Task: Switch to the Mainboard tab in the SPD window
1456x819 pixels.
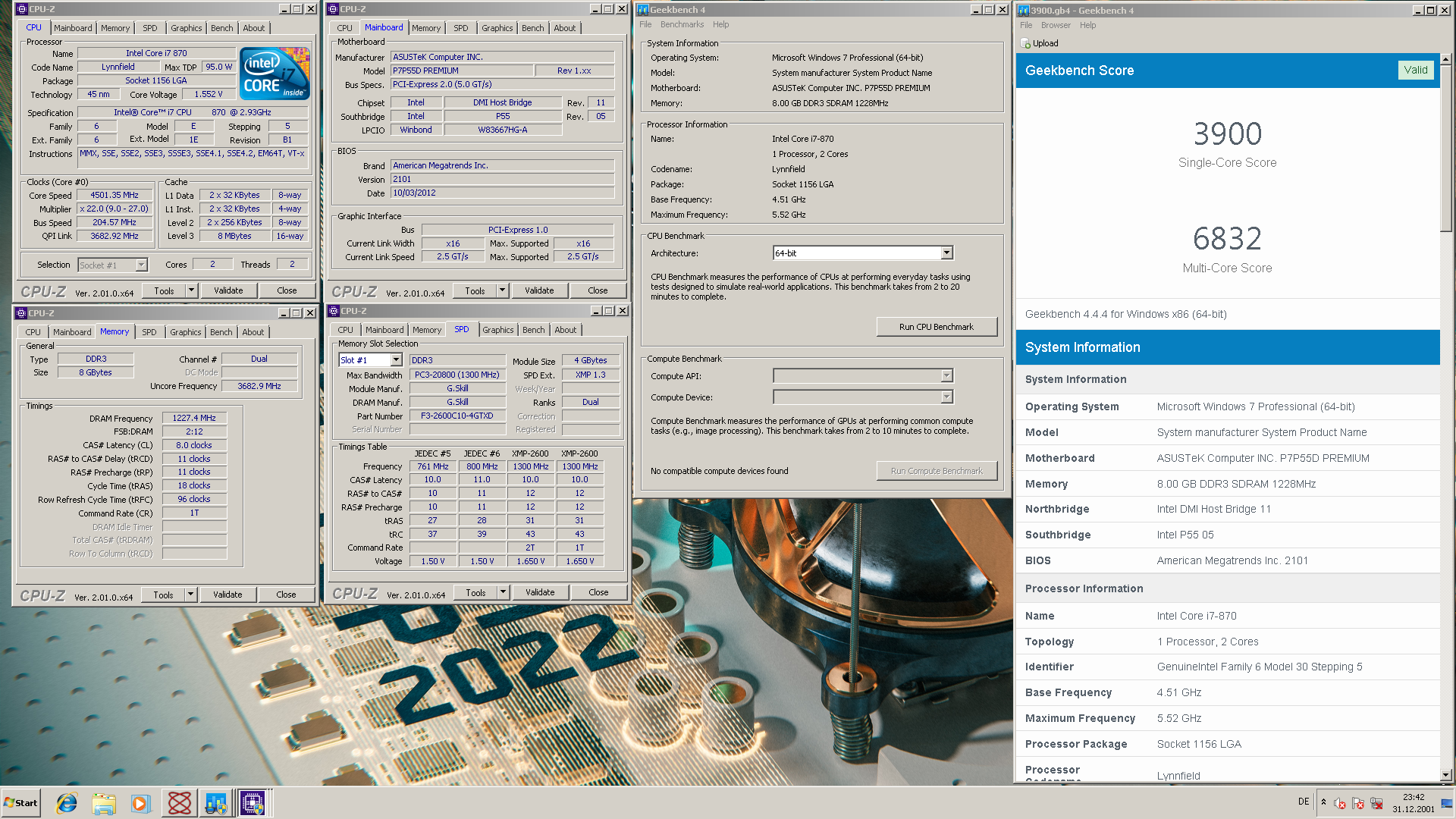Action: pyautogui.click(x=384, y=330)
